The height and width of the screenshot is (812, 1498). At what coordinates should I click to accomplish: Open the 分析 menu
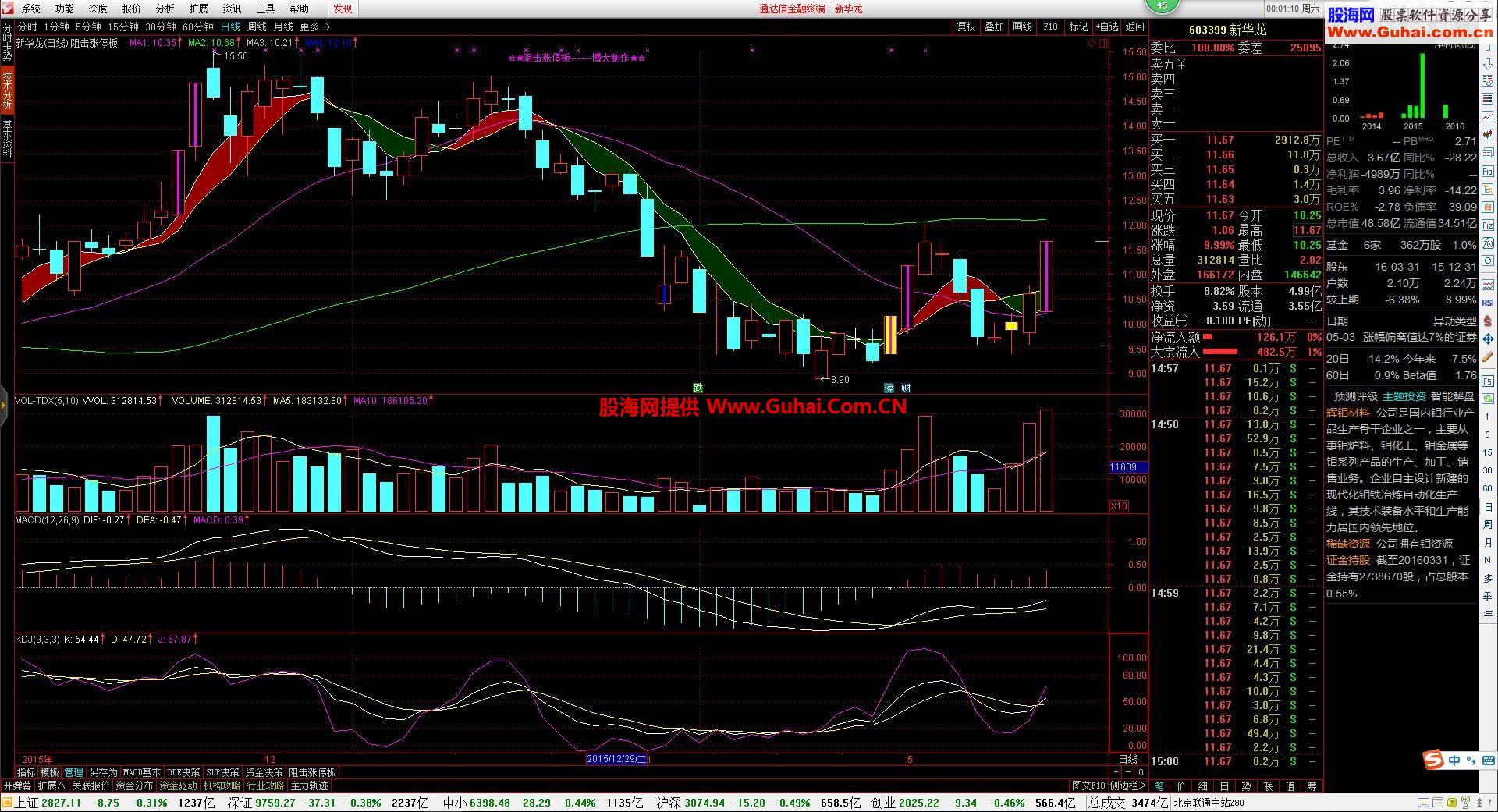[165, 9]
